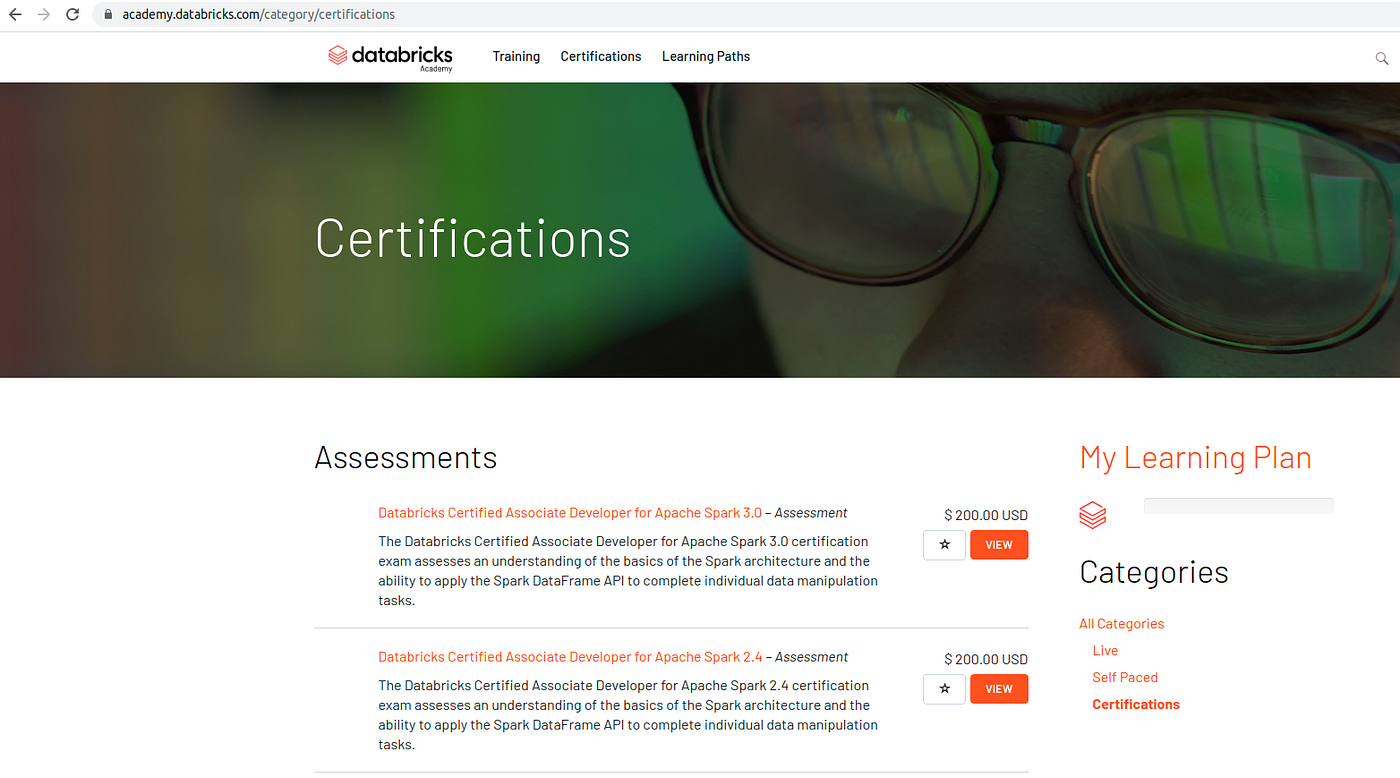Click the Assessments heading
The image size is (1400, 778).
405,458
